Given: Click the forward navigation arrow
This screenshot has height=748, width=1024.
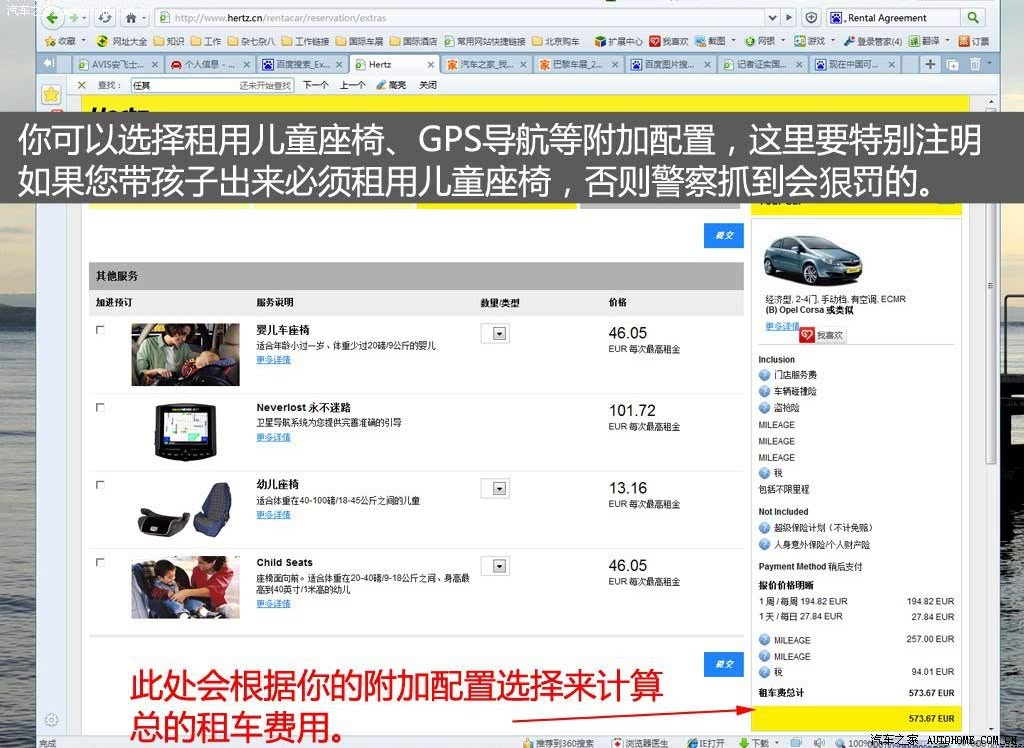Looking at the screenshot, I should (73, 18).
